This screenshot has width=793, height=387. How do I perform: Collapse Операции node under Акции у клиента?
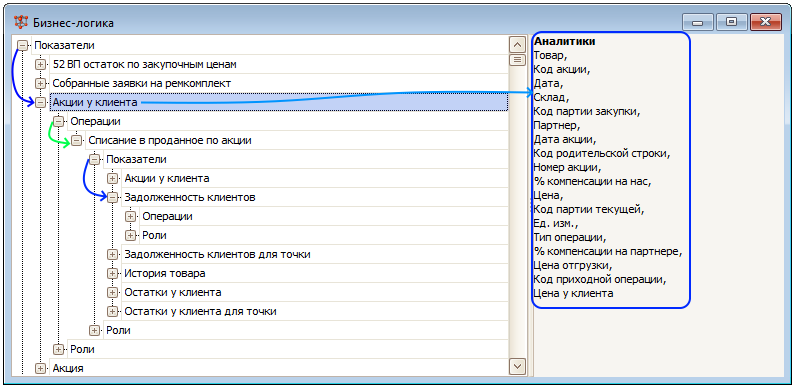[59, 121]
